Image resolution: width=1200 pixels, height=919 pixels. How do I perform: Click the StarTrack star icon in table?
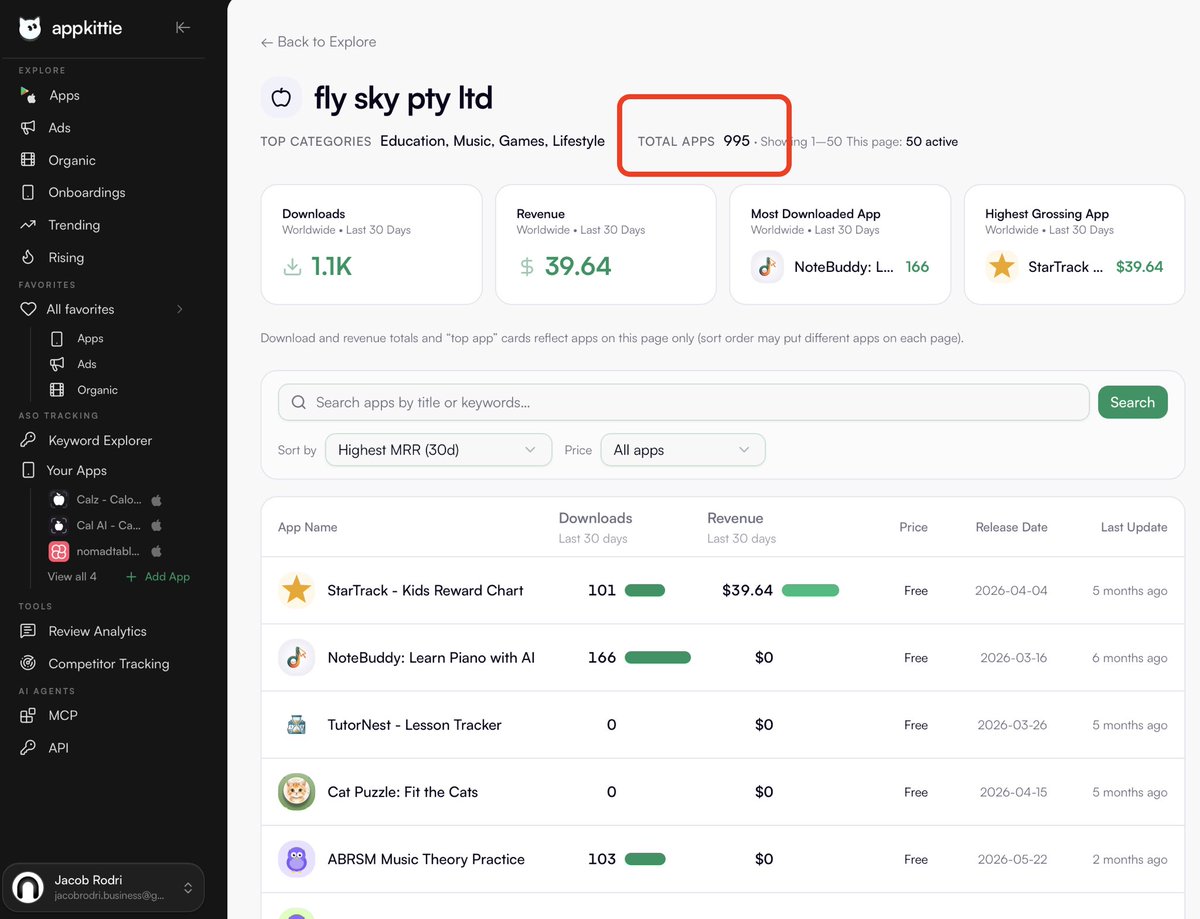[x=296, y=590]
